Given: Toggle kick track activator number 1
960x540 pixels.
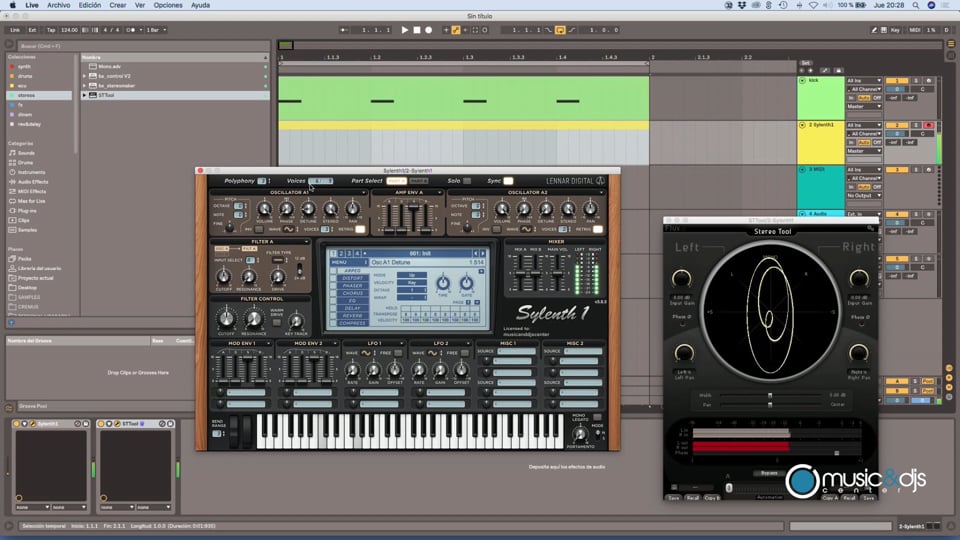Looking at the screenshot, I should pos(897,81).
